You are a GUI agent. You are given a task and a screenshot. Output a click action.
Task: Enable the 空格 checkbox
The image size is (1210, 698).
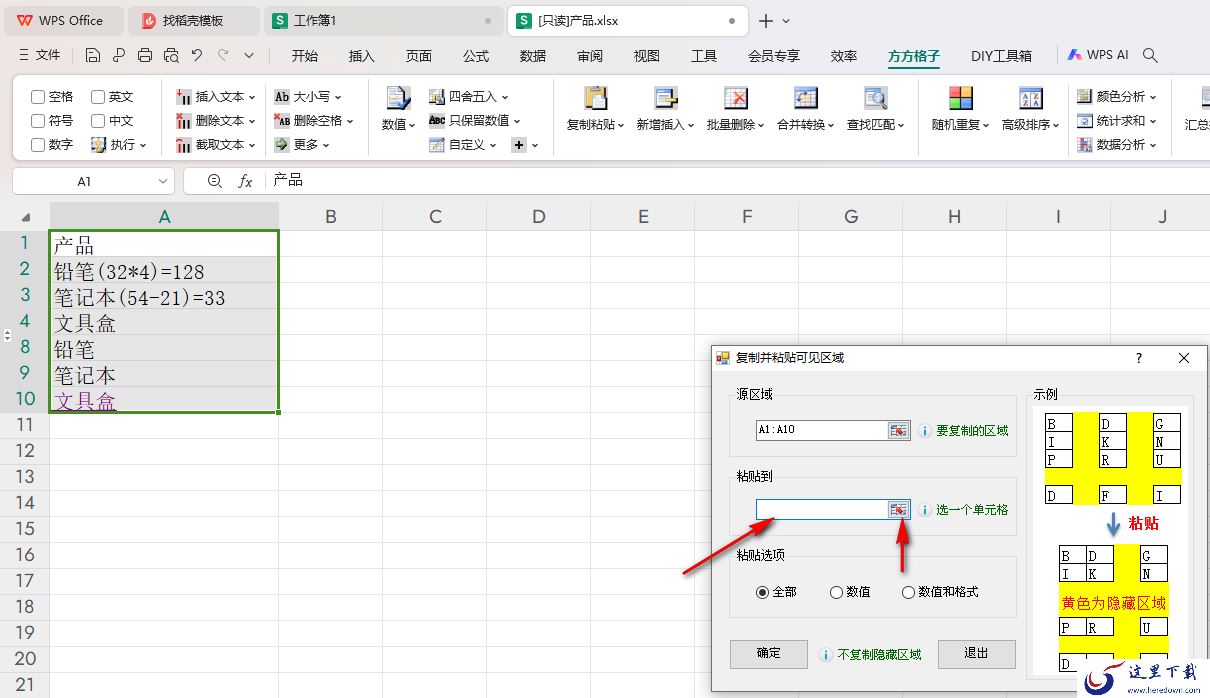(x=38, y=97)
